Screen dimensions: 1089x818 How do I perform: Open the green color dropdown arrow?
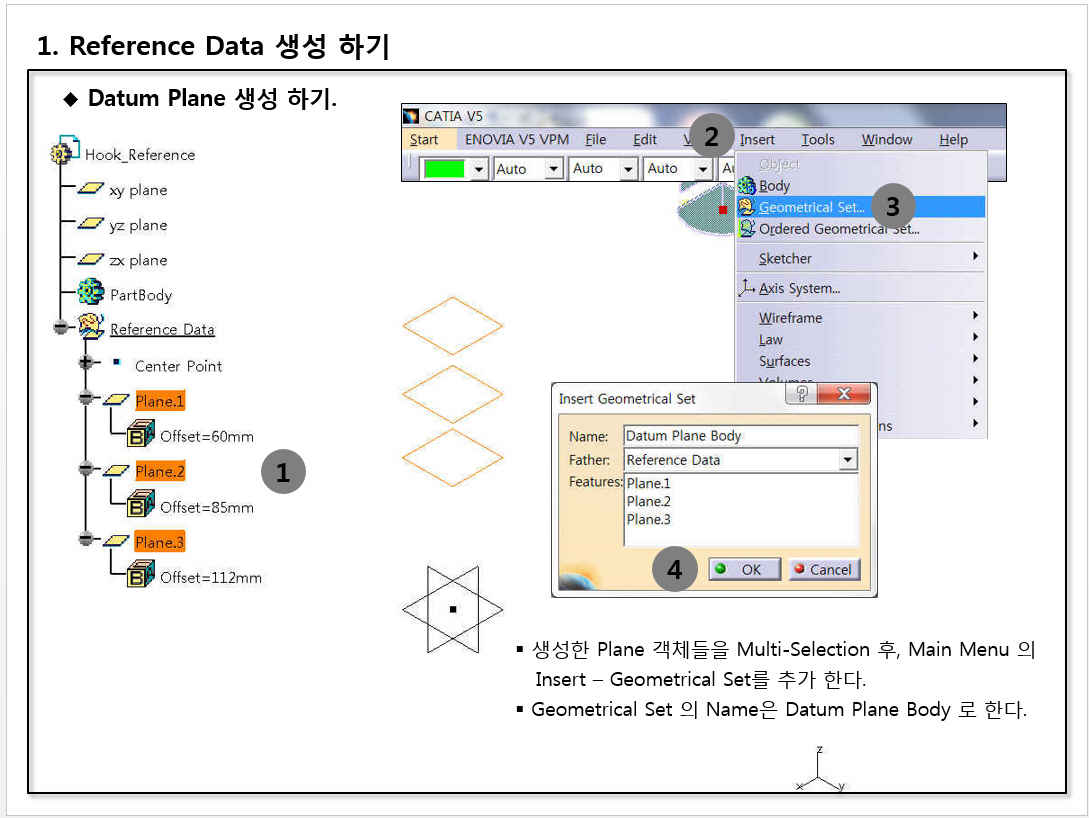(478, 169)
